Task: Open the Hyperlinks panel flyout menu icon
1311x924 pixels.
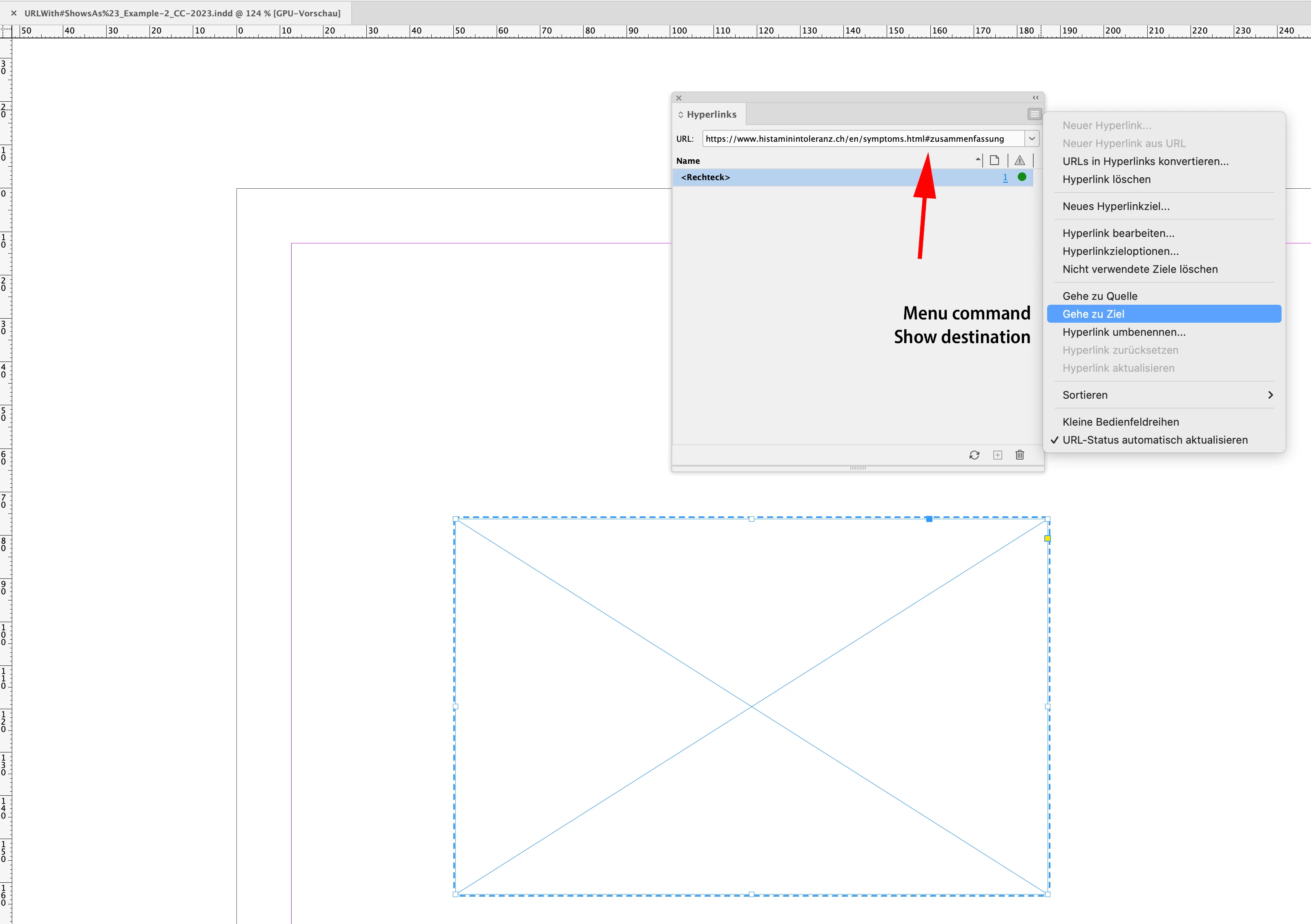Action: pyautogui.click(x=1034, y=114)
